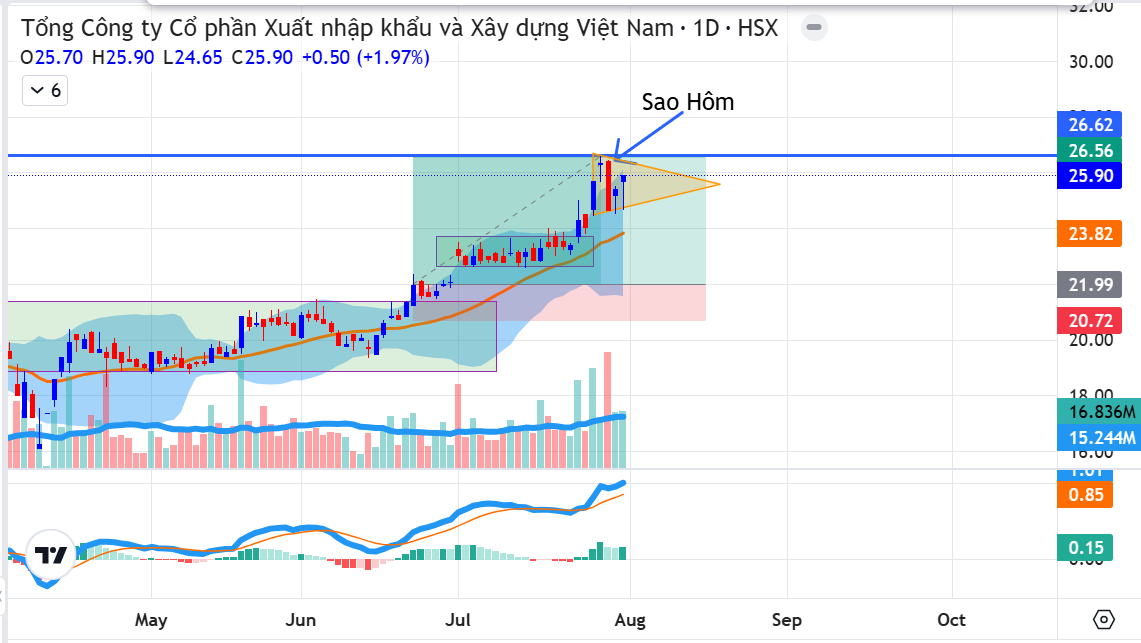1141x643 pixels.
Task: Click the Jul label on time axis
Action: click(458, 620)
